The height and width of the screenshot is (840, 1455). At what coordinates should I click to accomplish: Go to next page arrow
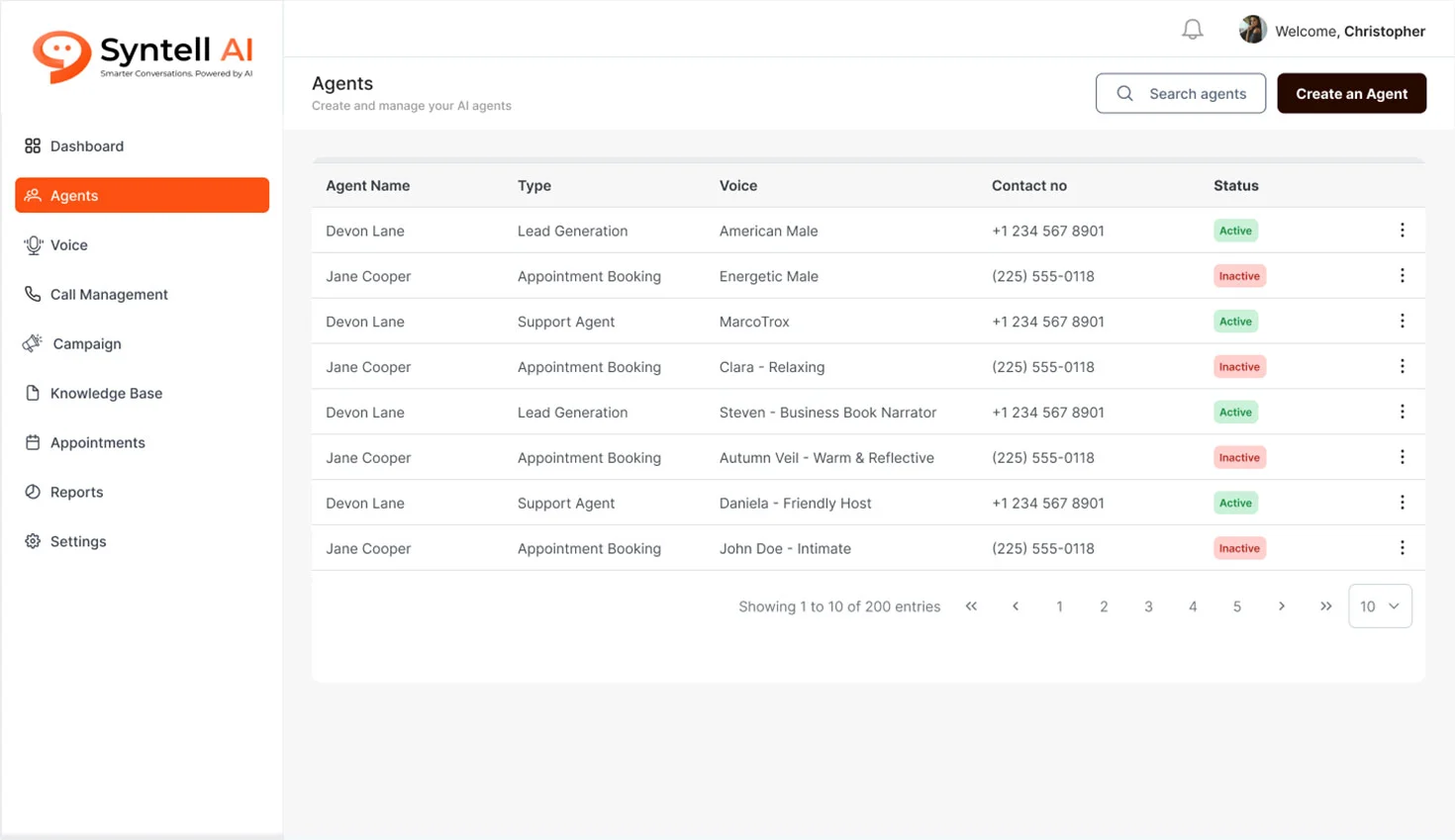click(x=1281, y=607)
